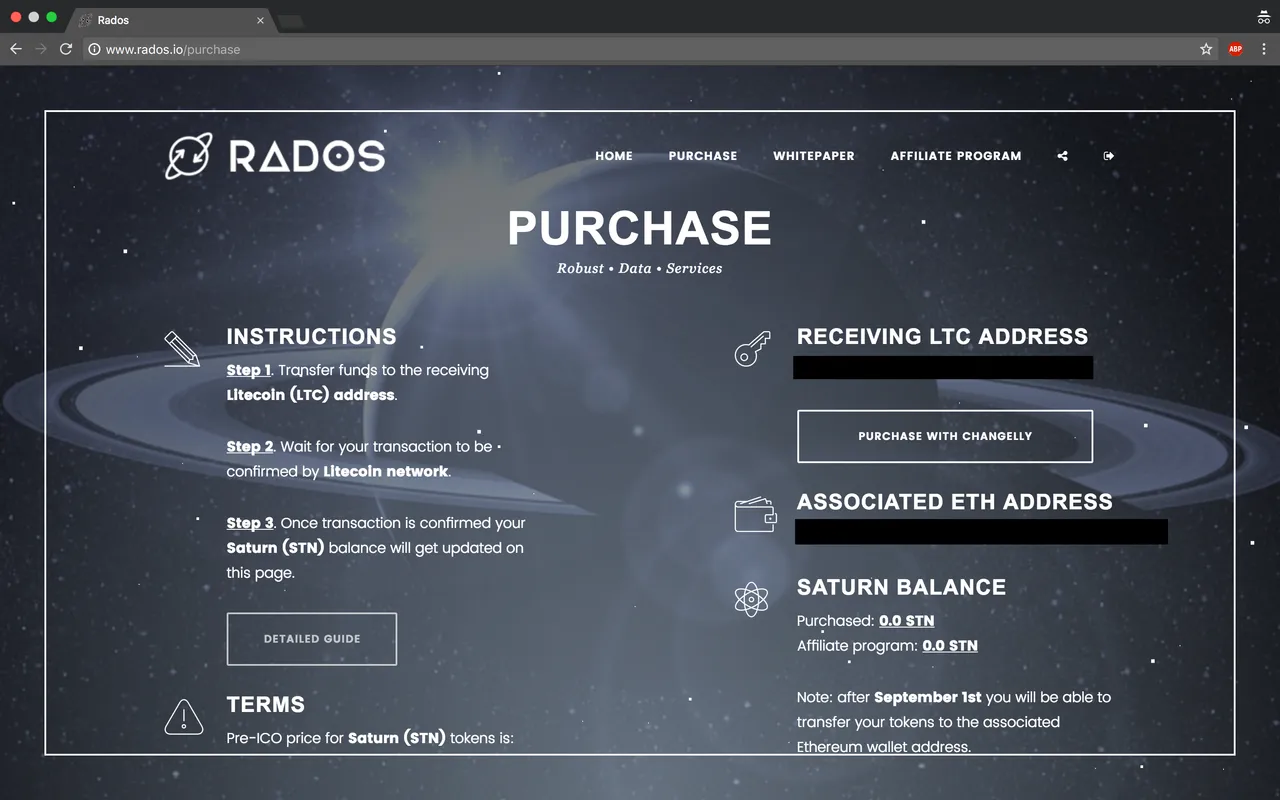Image resolution: width=1280 pixels, height=800 pixels.
Task: Click the warning triangle icon beside Terms
Action: tap(183, 716)
